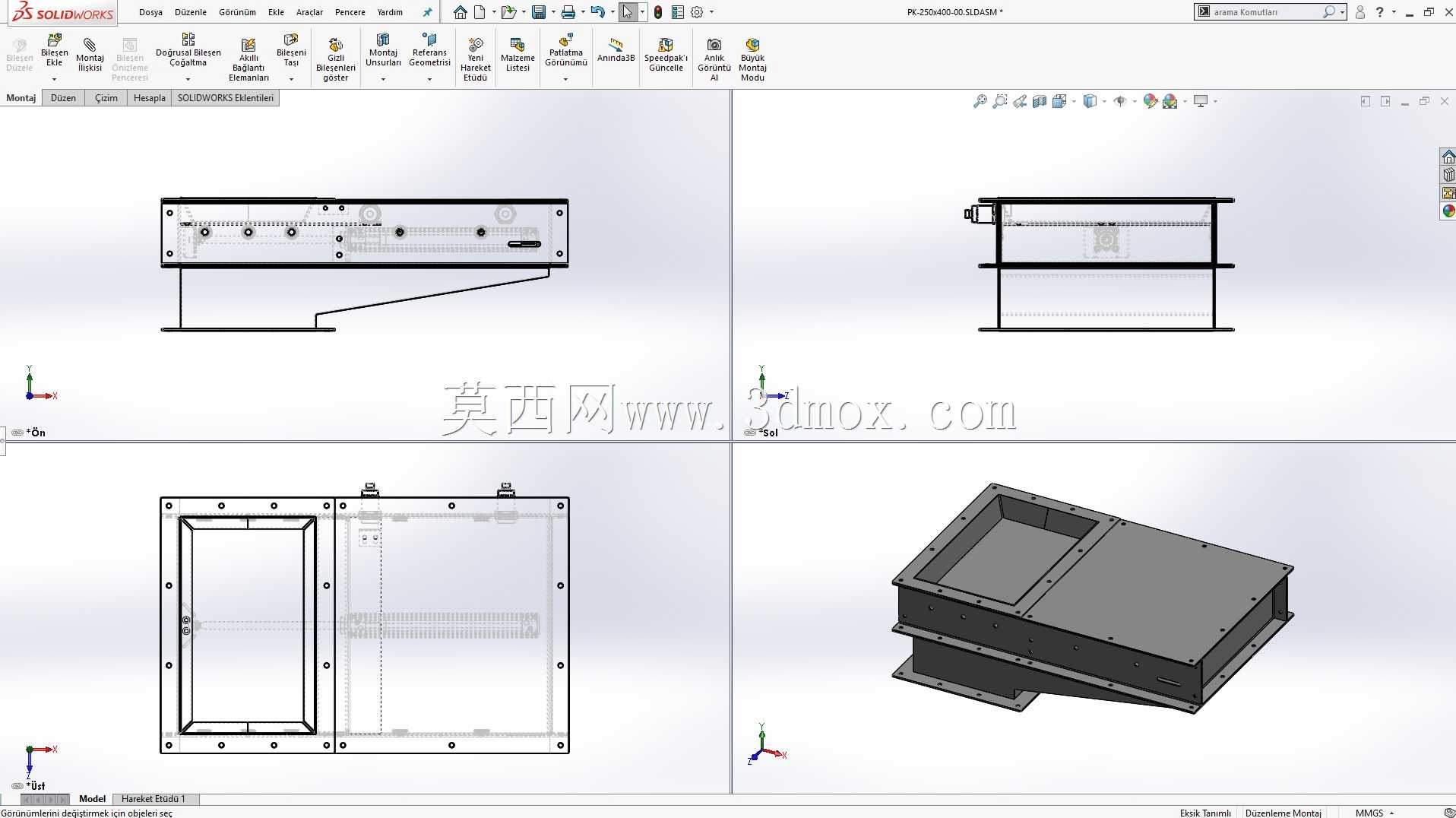Click Akıllı Bağlantı Elemanları icon
Viewport: 1456px width, 818px height.
(248, 45)
